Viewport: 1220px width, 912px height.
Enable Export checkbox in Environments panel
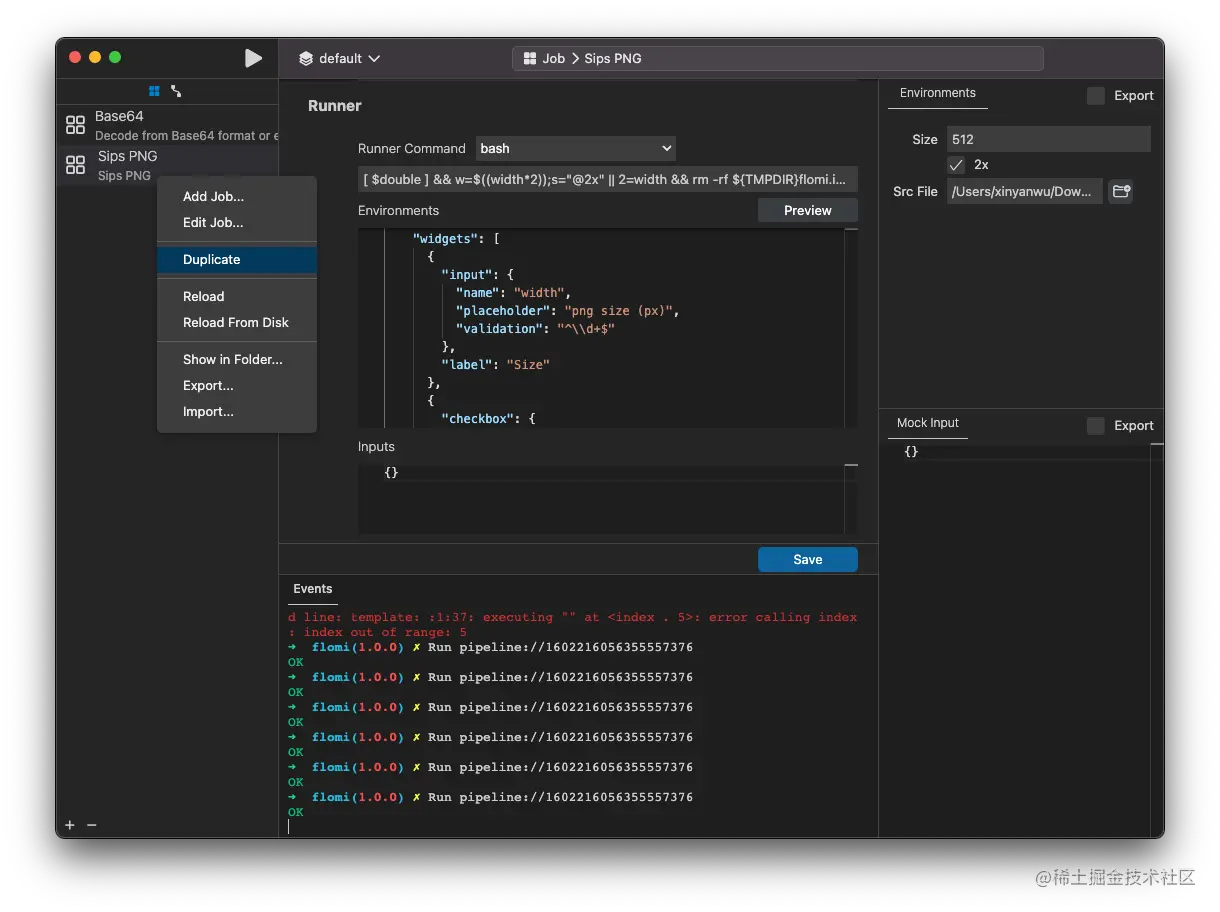coord(1096,96)
